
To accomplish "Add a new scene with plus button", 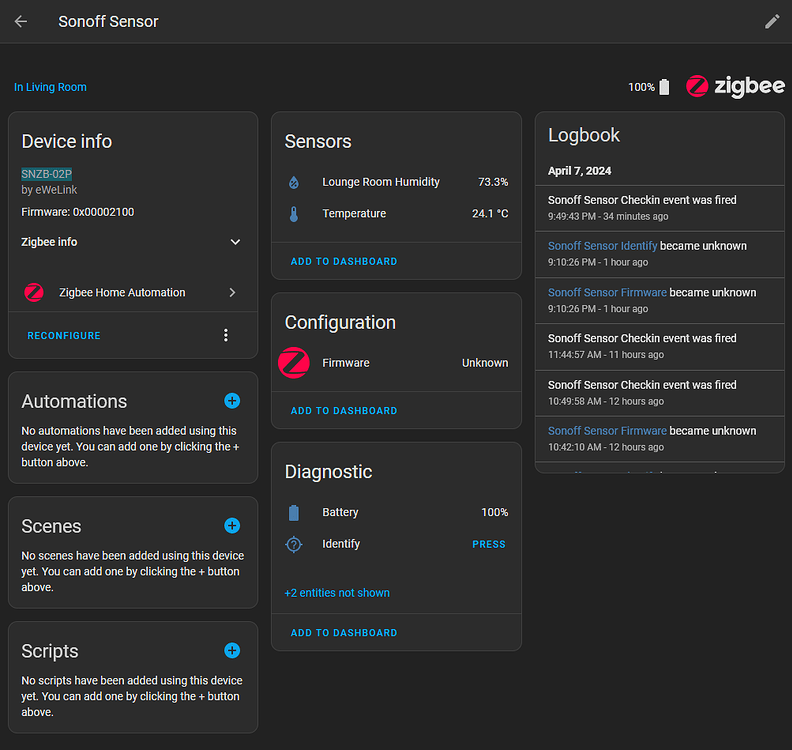I will pyautogui.click(x=232, y=526).
